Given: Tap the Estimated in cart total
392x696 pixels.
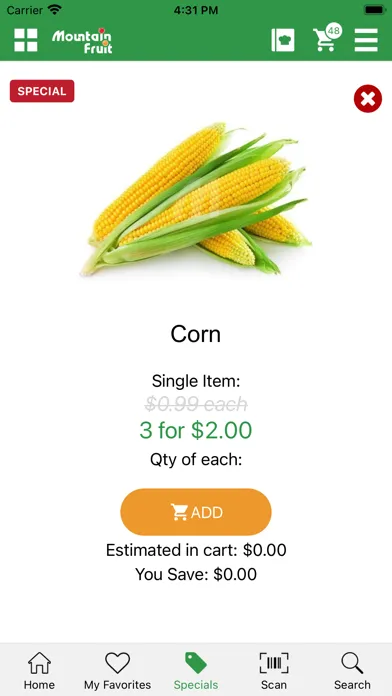Looking at the screenshot, I should pos(196,550).
